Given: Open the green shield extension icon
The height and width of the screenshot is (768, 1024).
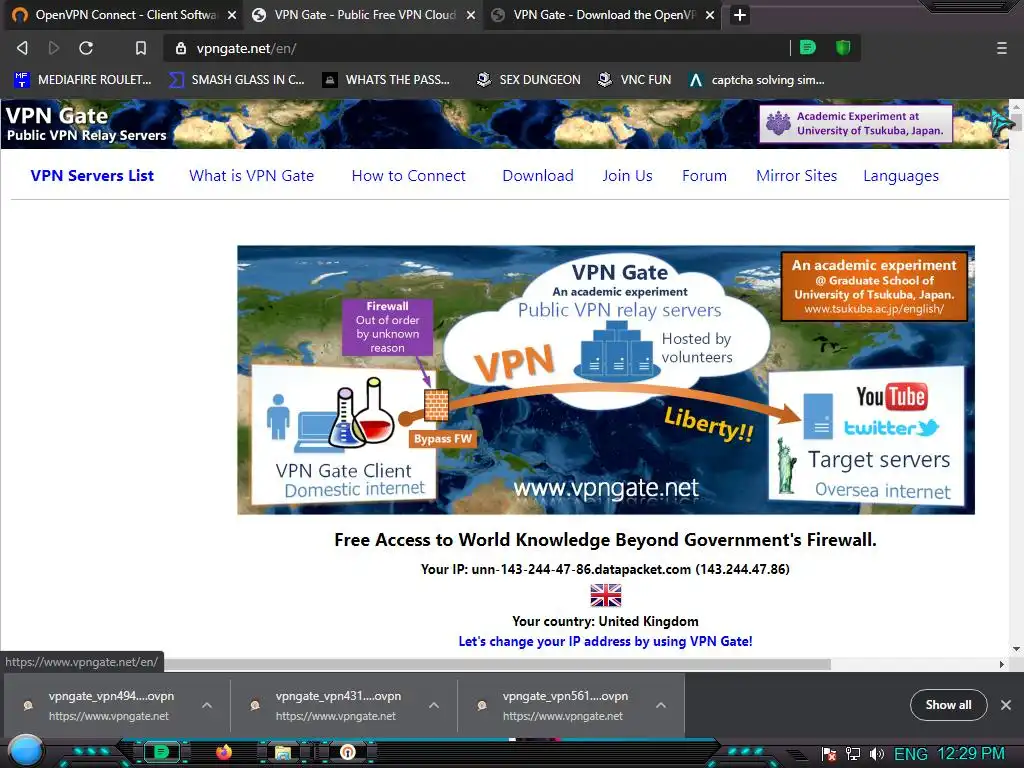Looking at the screenshot, I should [x=843, y=47].
